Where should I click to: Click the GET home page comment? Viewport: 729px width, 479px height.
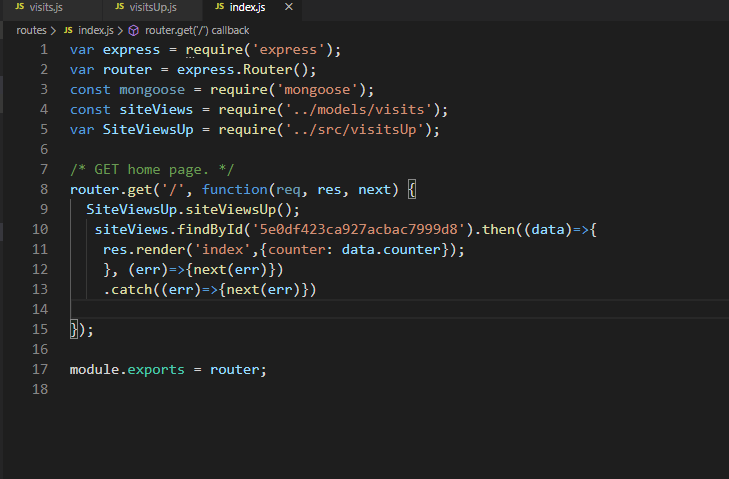click(152, 170)
